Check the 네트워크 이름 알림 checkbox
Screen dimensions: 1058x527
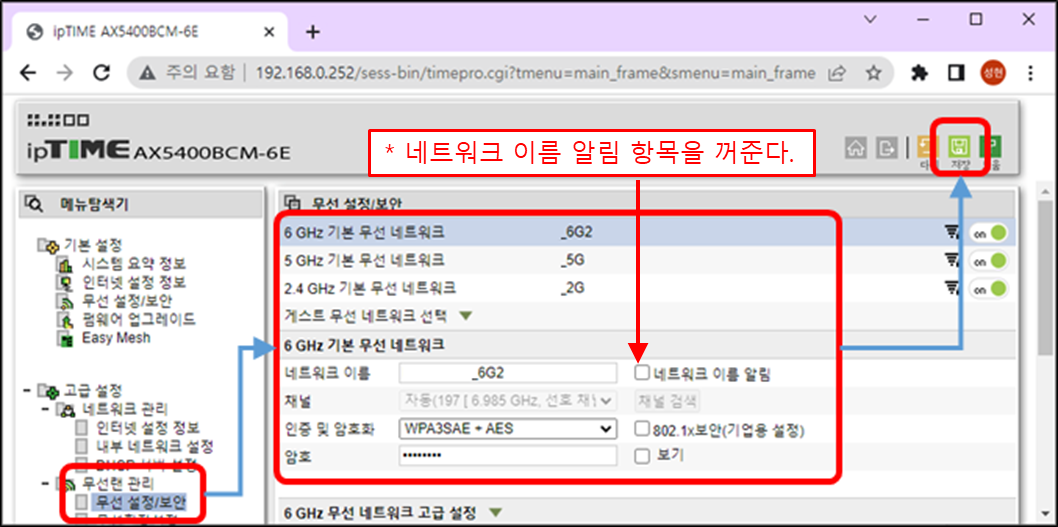(642, 373)
